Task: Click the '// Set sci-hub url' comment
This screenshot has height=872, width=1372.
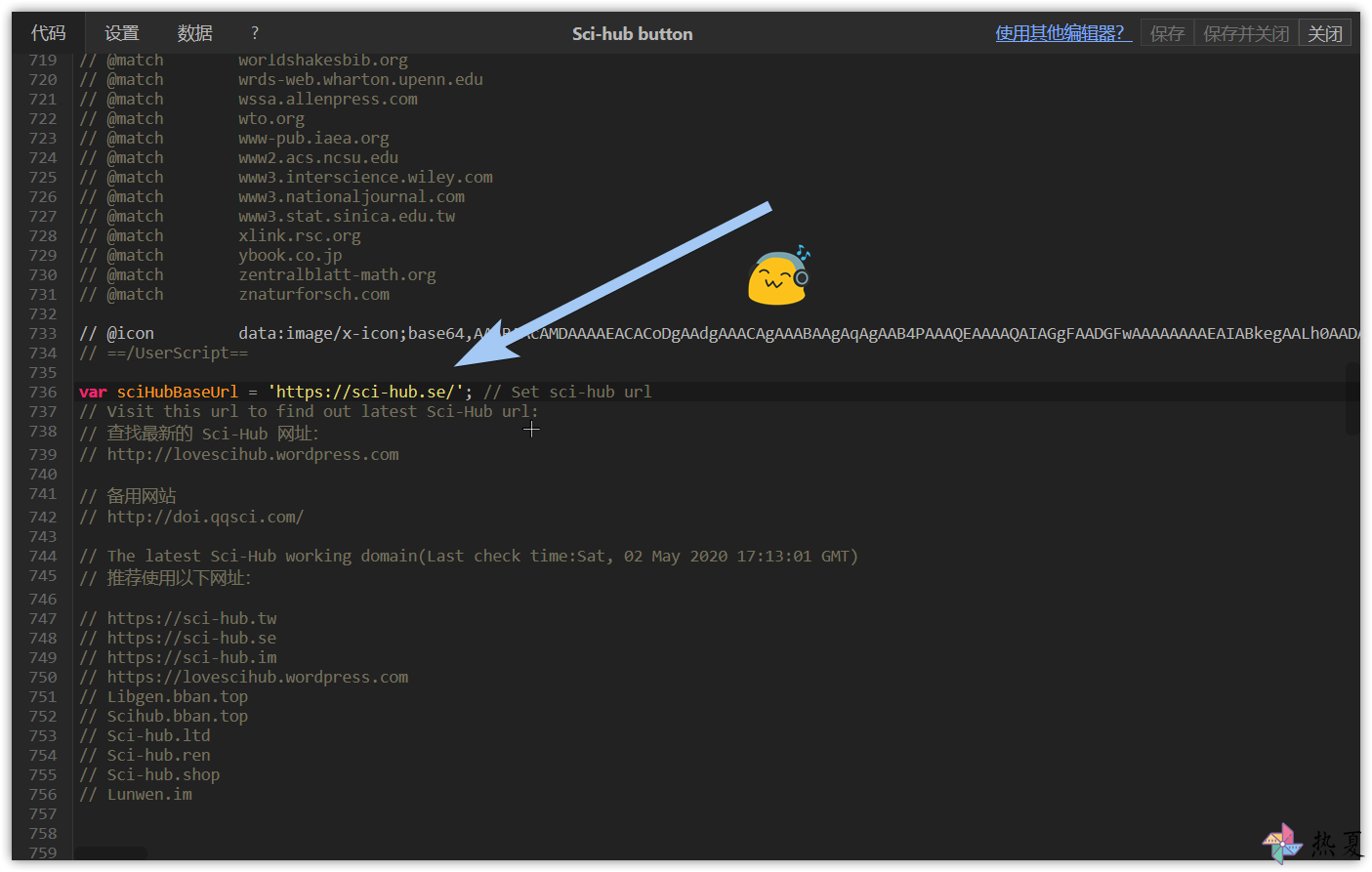Action: pos(567,392)
